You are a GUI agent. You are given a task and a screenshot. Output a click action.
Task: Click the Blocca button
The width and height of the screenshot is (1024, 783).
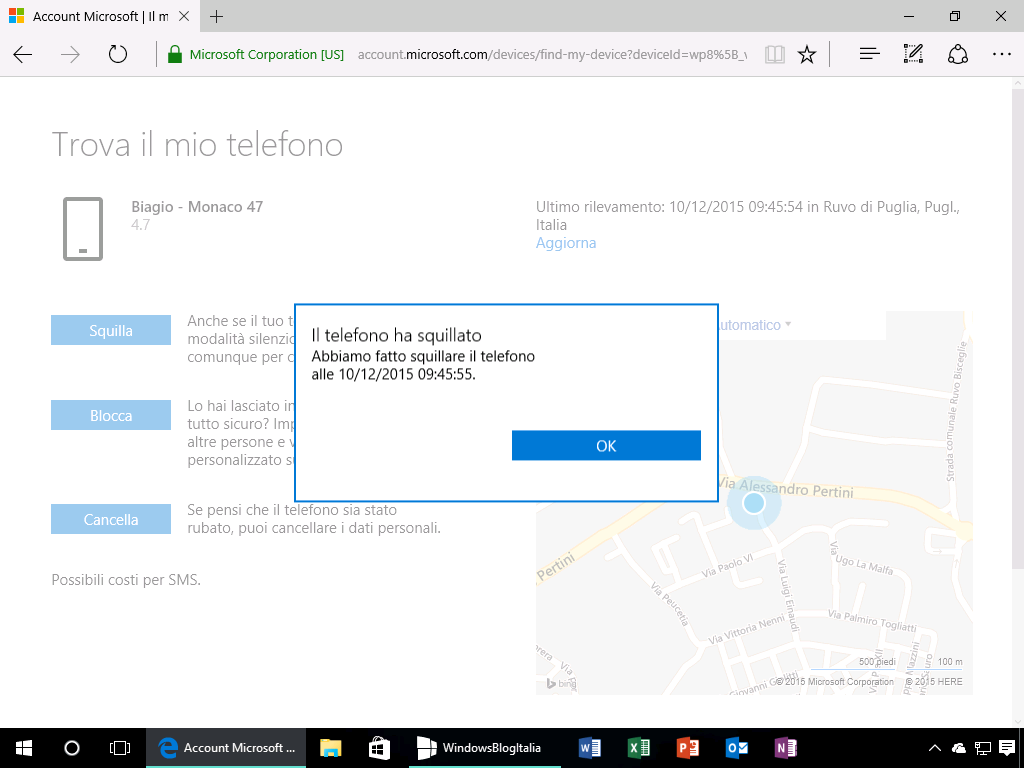(x=111, y=415)
